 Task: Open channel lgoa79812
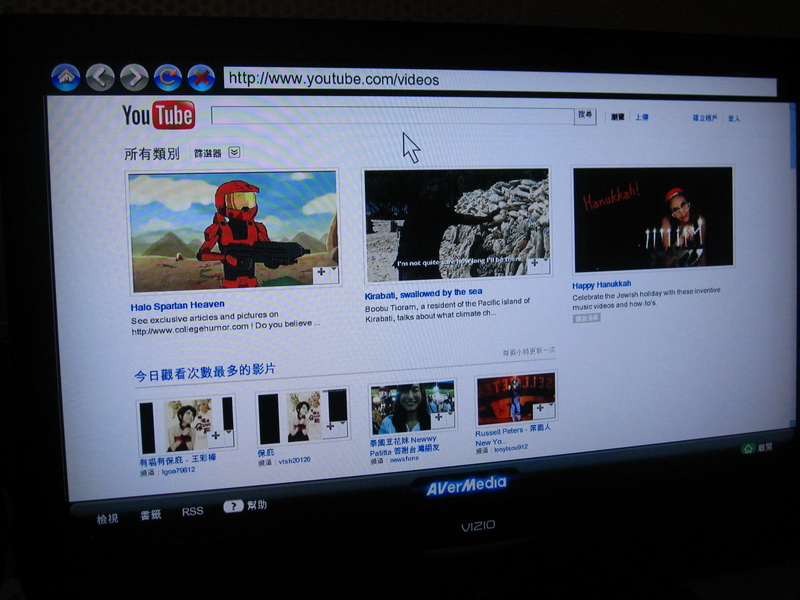(178, 470)
